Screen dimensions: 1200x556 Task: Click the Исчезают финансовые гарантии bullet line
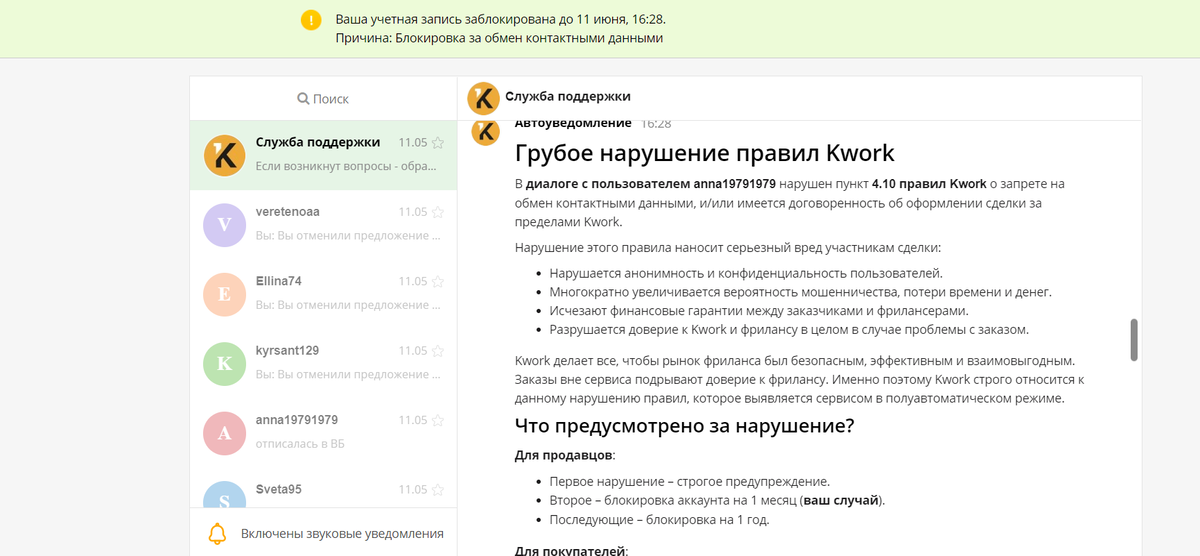click(759, 311)
